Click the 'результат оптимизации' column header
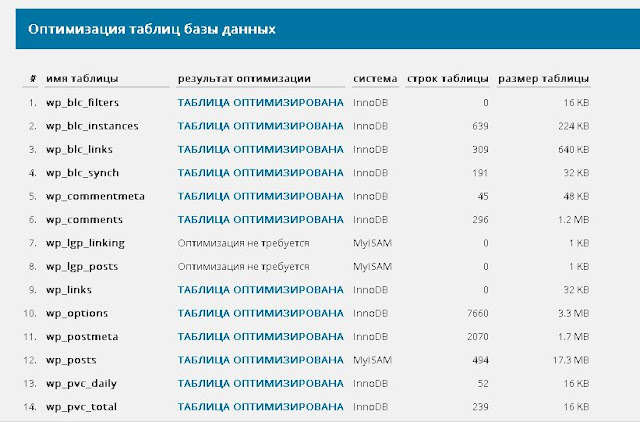This screenshot has width=640, height=422. click(244, 78)
